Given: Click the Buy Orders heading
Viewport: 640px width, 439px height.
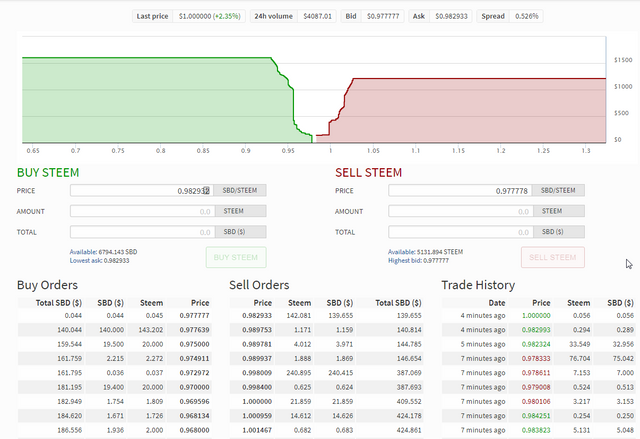Looking at the screenshot, I should tap(47, 285).
